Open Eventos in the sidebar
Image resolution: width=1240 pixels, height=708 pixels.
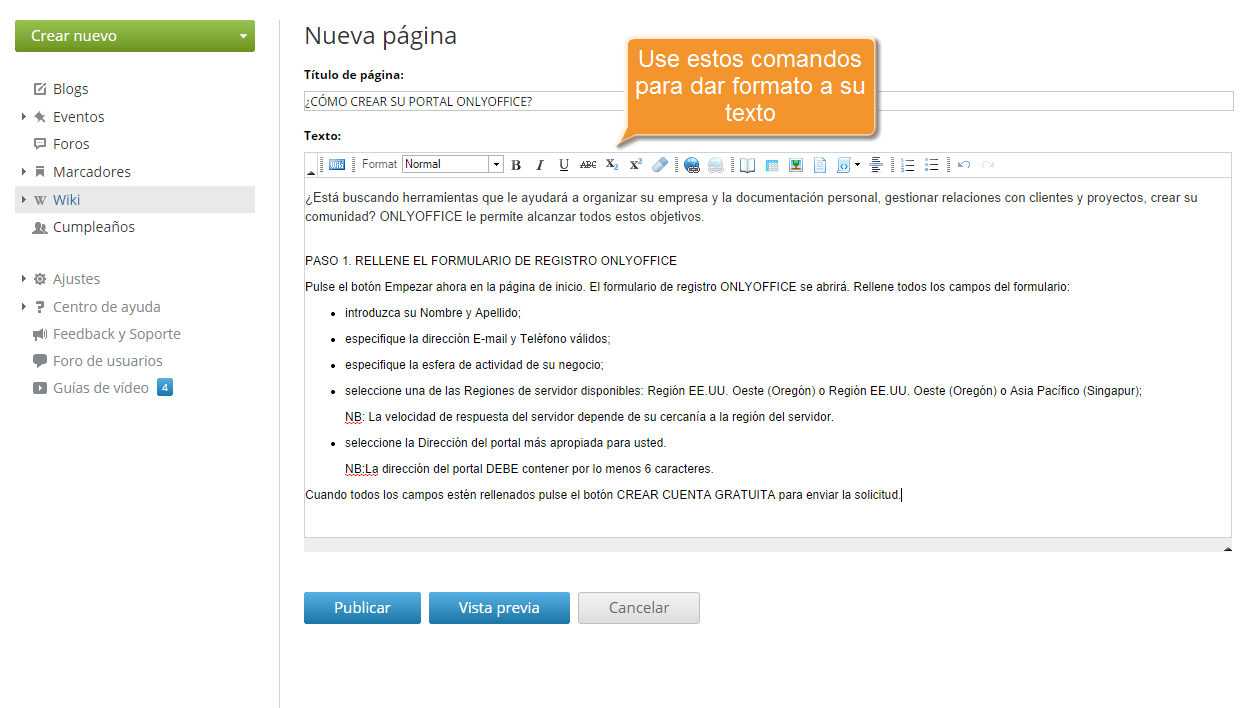(x=78, y=117)
